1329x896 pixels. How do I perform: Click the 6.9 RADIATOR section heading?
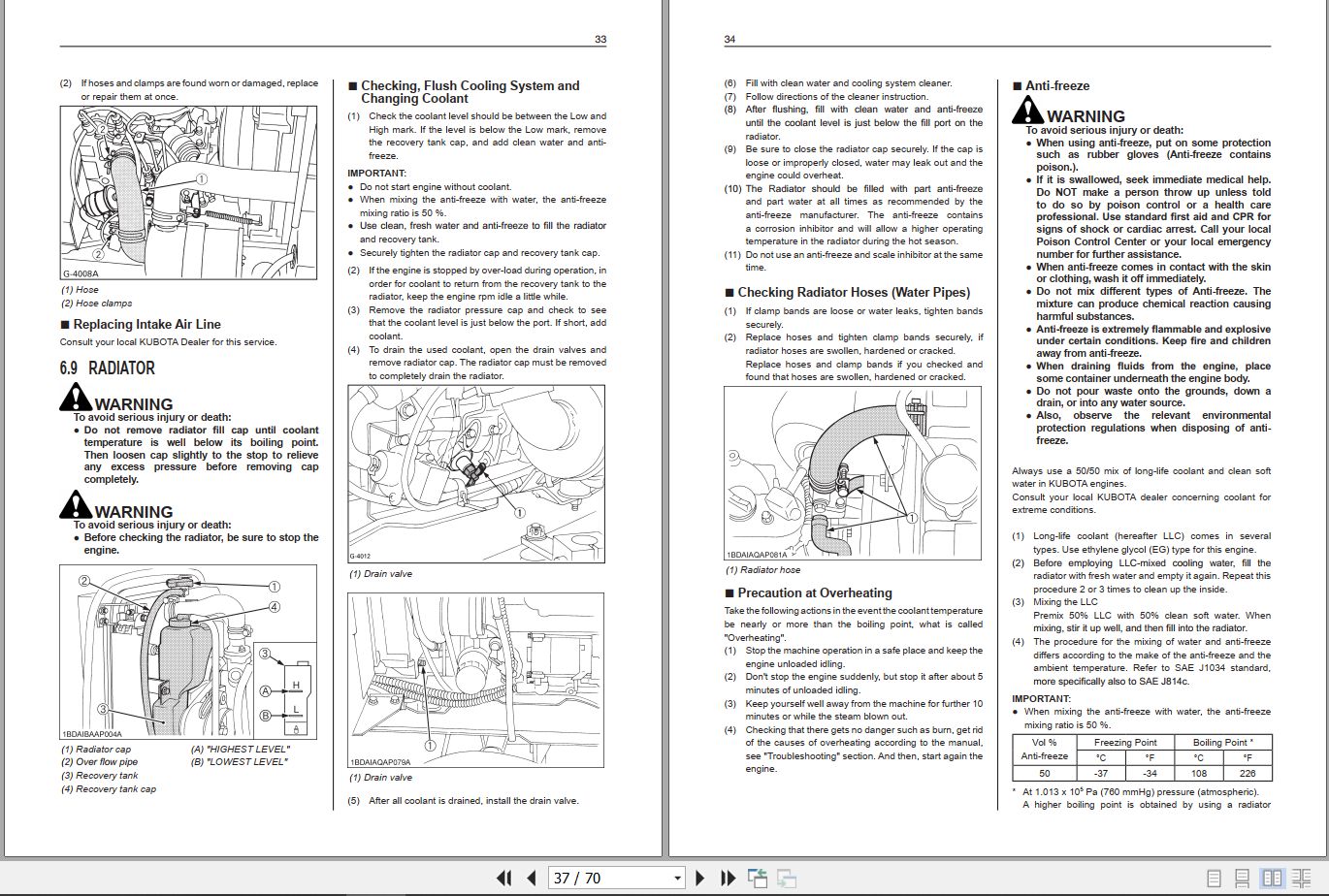pyautogui.click(x=107, y=368)
